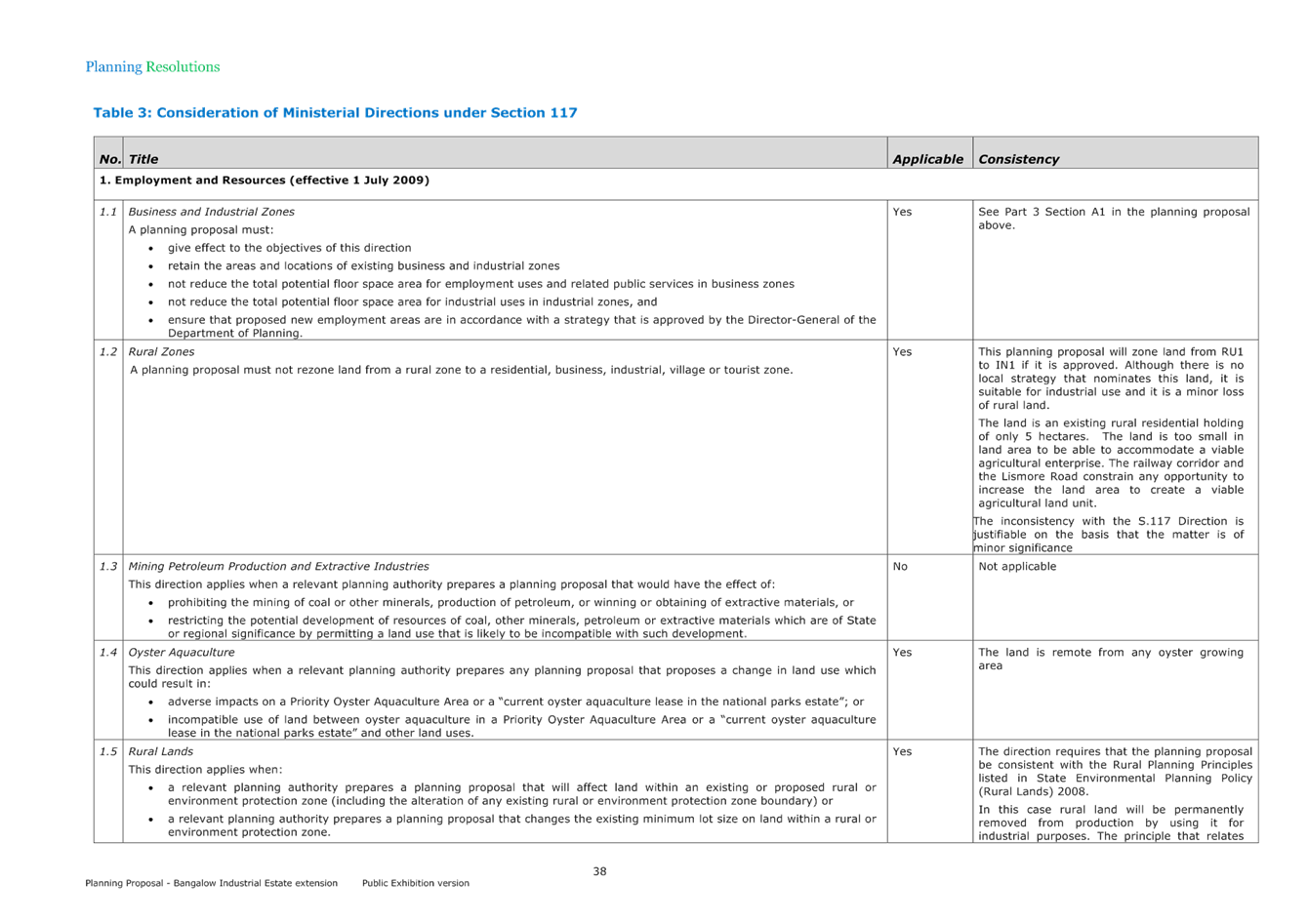Select bullet 'give effect to the objectives of this direction'
1308x924 pixels.
tap(289, 248)
